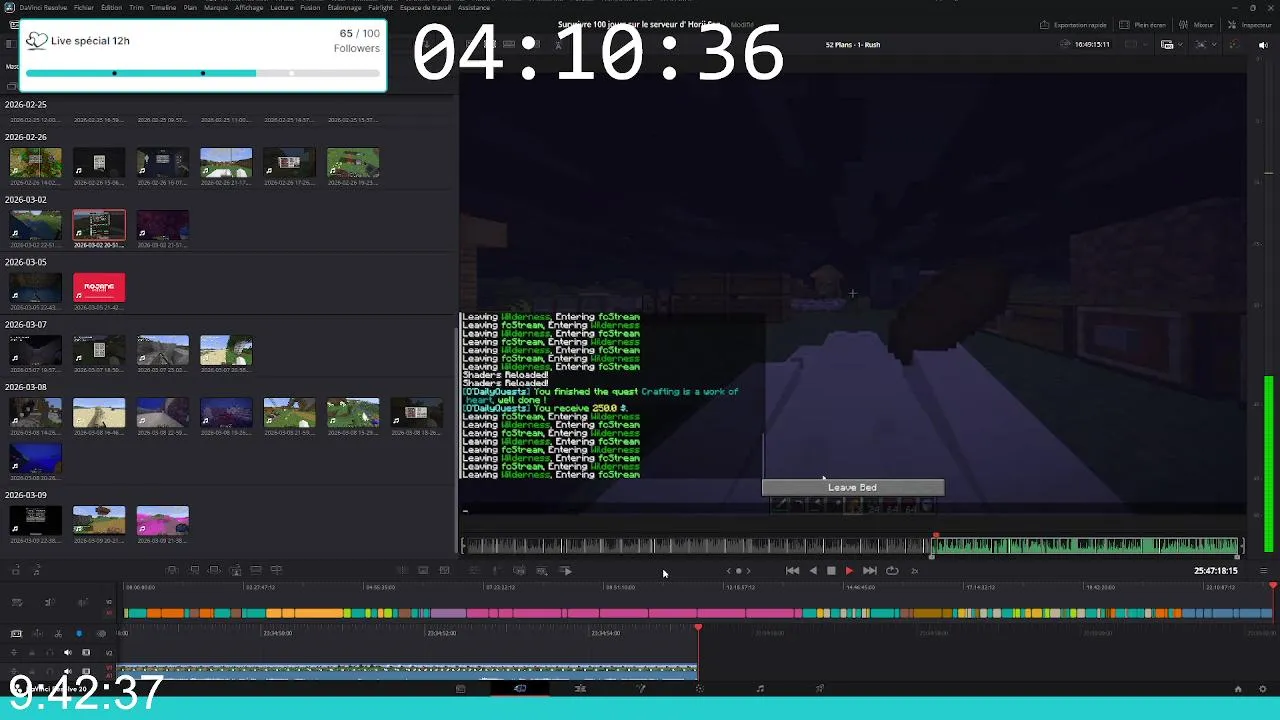Image resolution: width=1280 pixels, height=720 pixels.
Task: Click the Close Up edit icon
Action: (235, 570)
